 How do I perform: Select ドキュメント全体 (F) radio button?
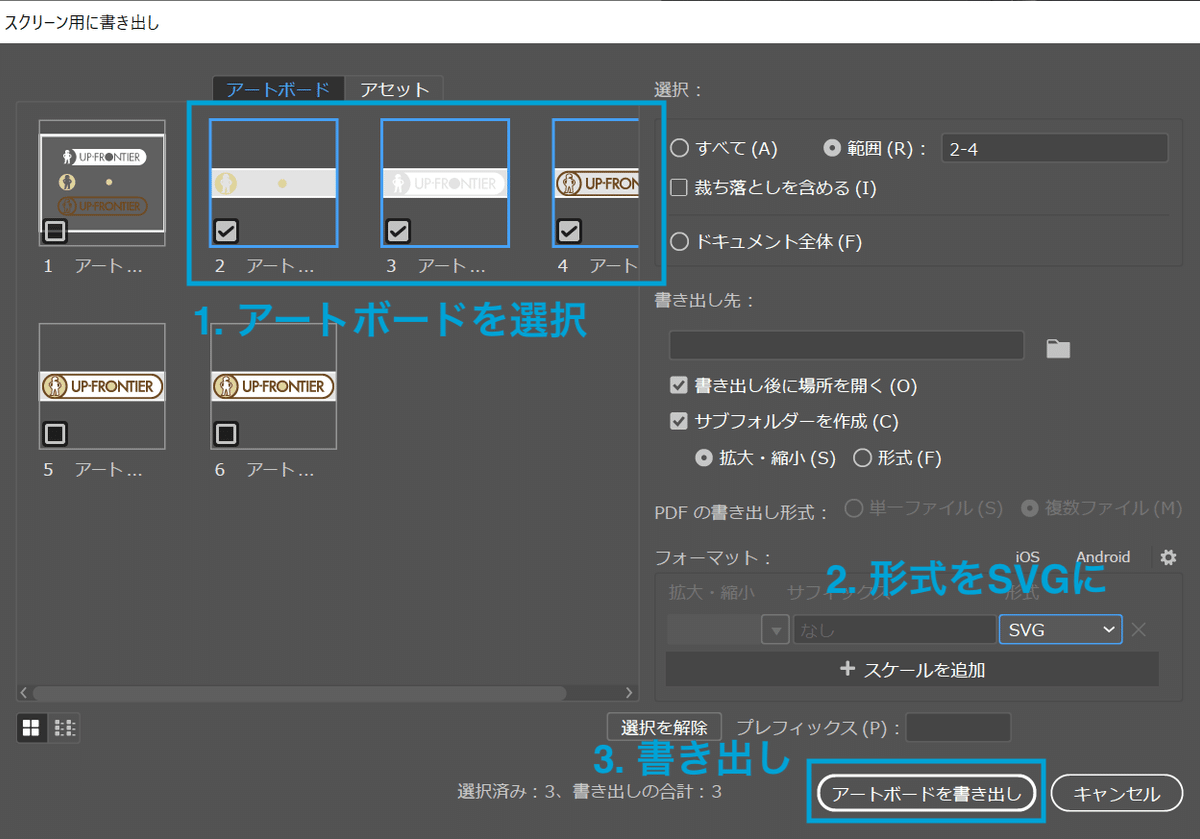tap(679, 241)
